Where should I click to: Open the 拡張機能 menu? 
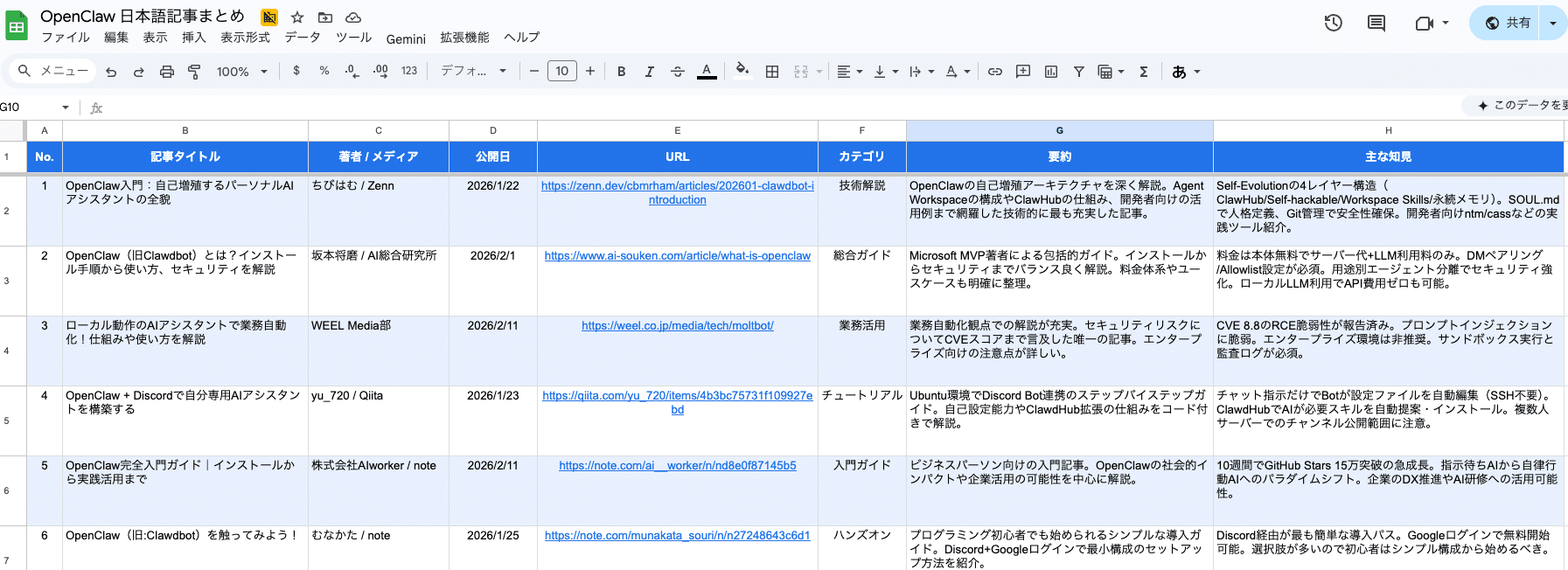[464, 38]
